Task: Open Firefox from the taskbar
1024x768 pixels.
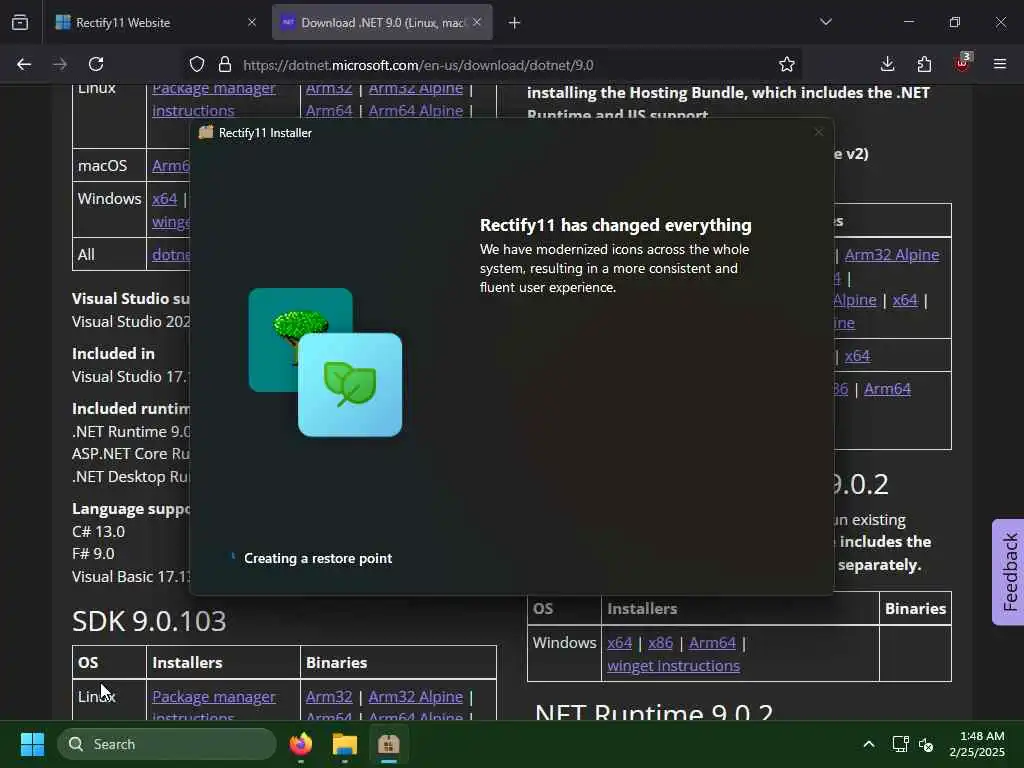Action: click(301, 744)
